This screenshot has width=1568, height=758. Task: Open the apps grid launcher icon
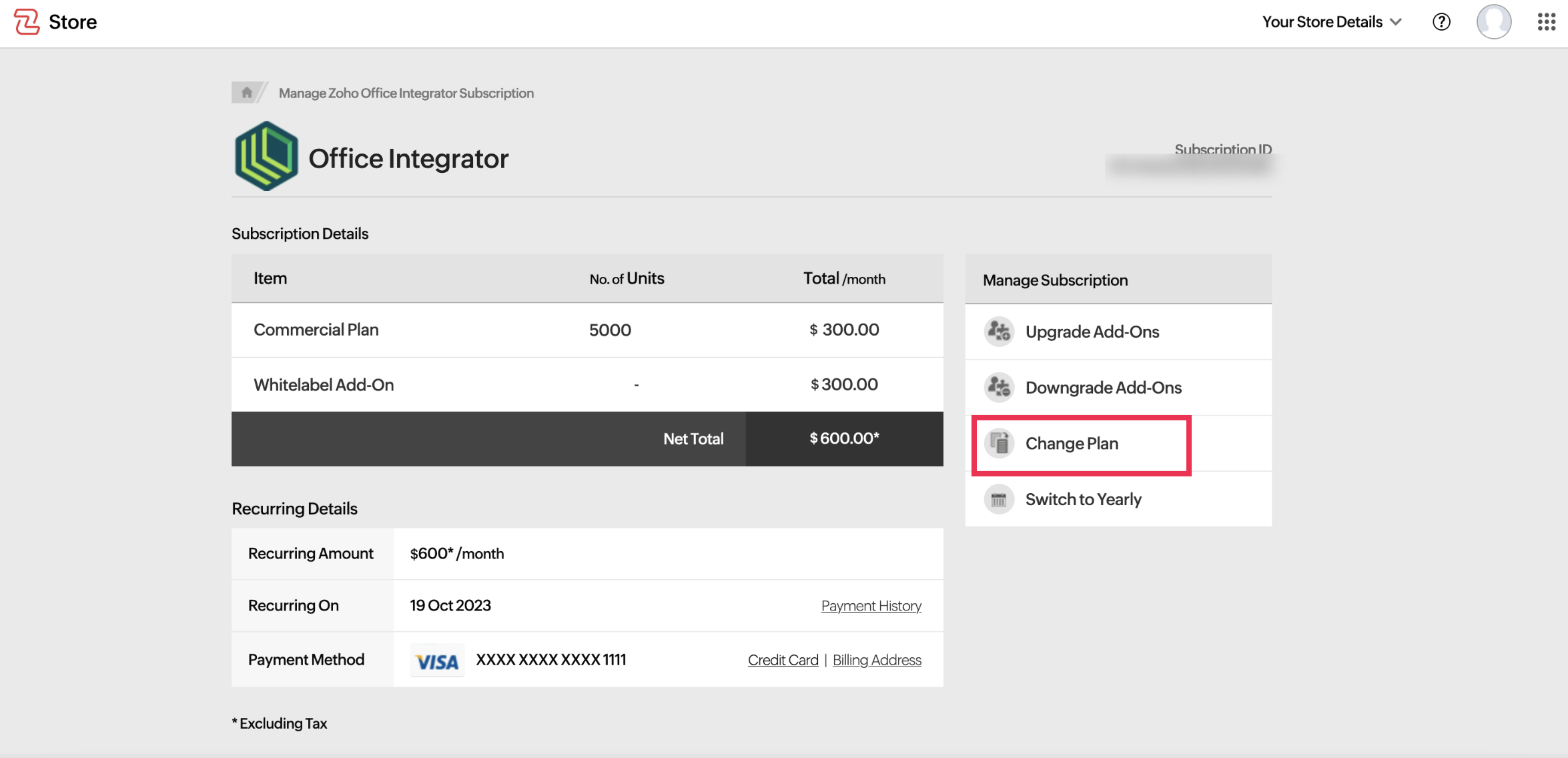coord(1546,22)
